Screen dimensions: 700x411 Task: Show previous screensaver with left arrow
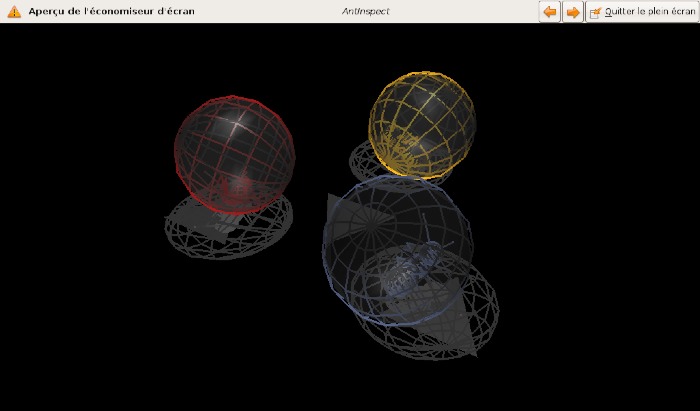(550, 12)
